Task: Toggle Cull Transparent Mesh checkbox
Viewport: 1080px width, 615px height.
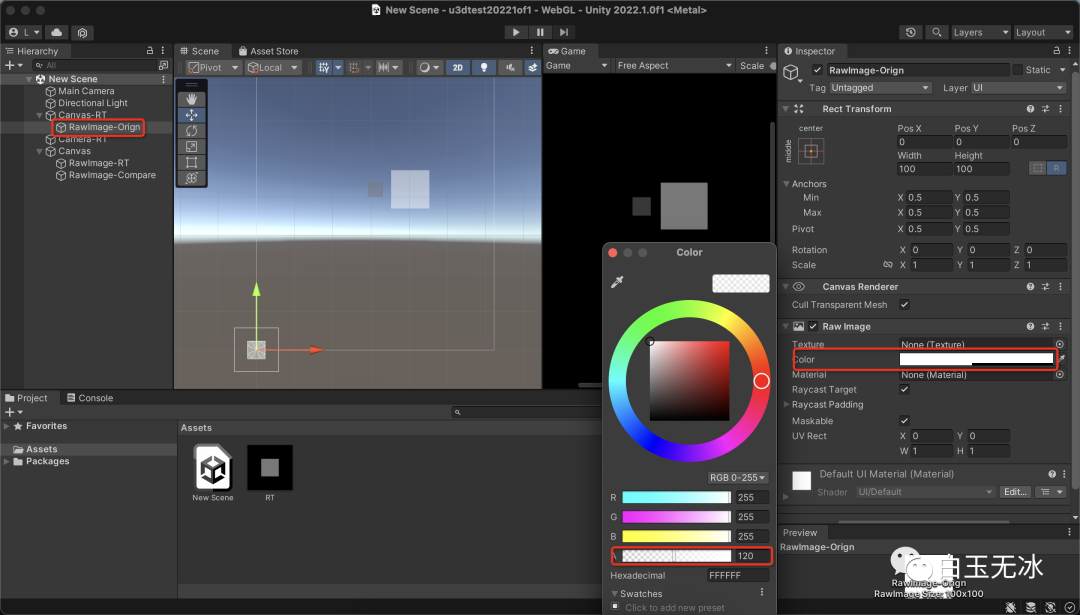Action: [904, 305]
